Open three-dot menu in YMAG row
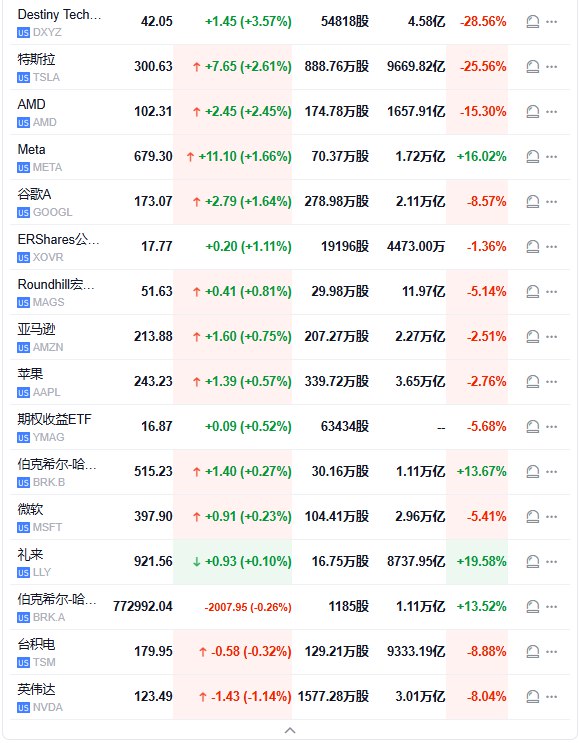The width and height of the screenshot is (579, 743). pos(552,427)
